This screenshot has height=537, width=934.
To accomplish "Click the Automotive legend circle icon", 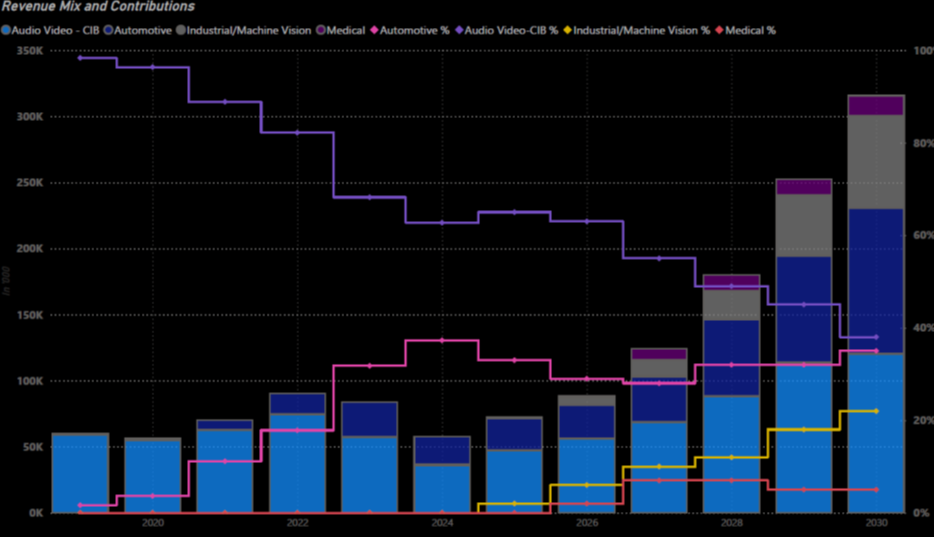I will tap(109, 30).
